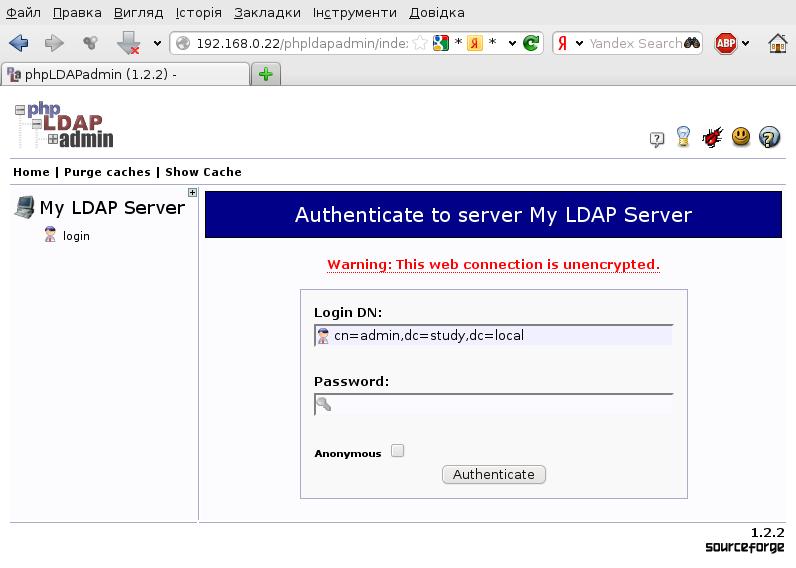The width and height of the screenshot is (796, 568).
Task: Click the gray toolbar icon beside forward arrow
Action: 90,43
